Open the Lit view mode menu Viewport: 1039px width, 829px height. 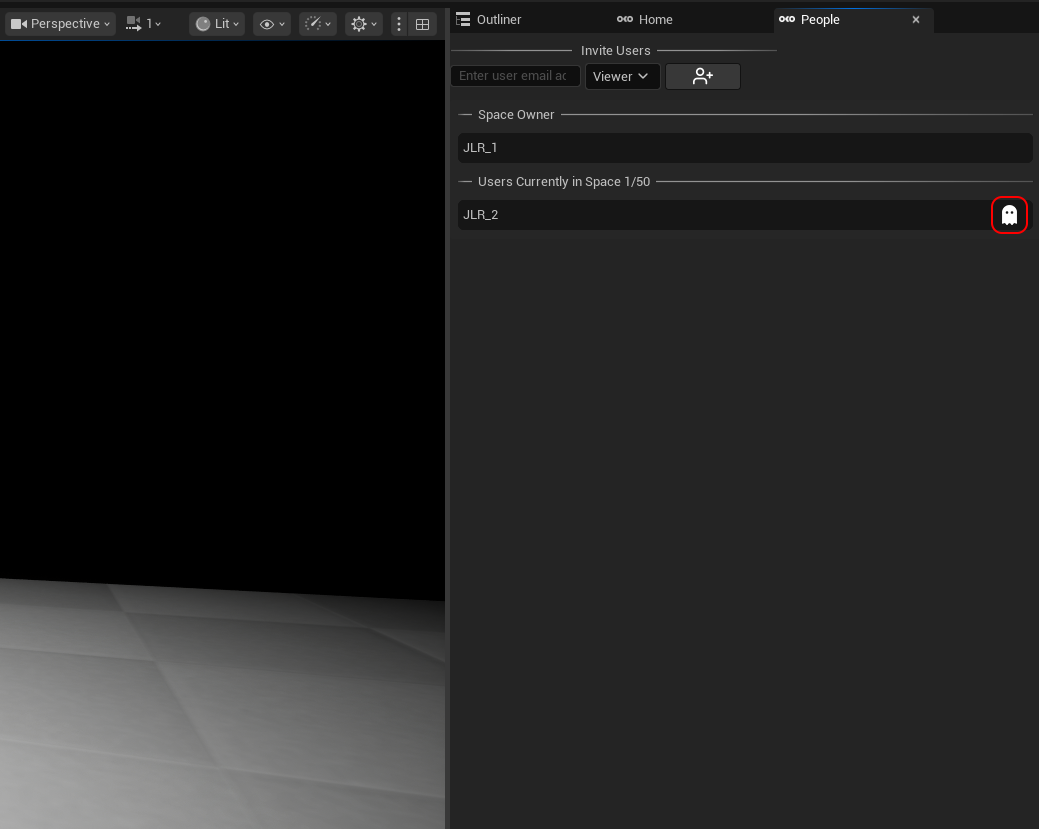[217, 23]
